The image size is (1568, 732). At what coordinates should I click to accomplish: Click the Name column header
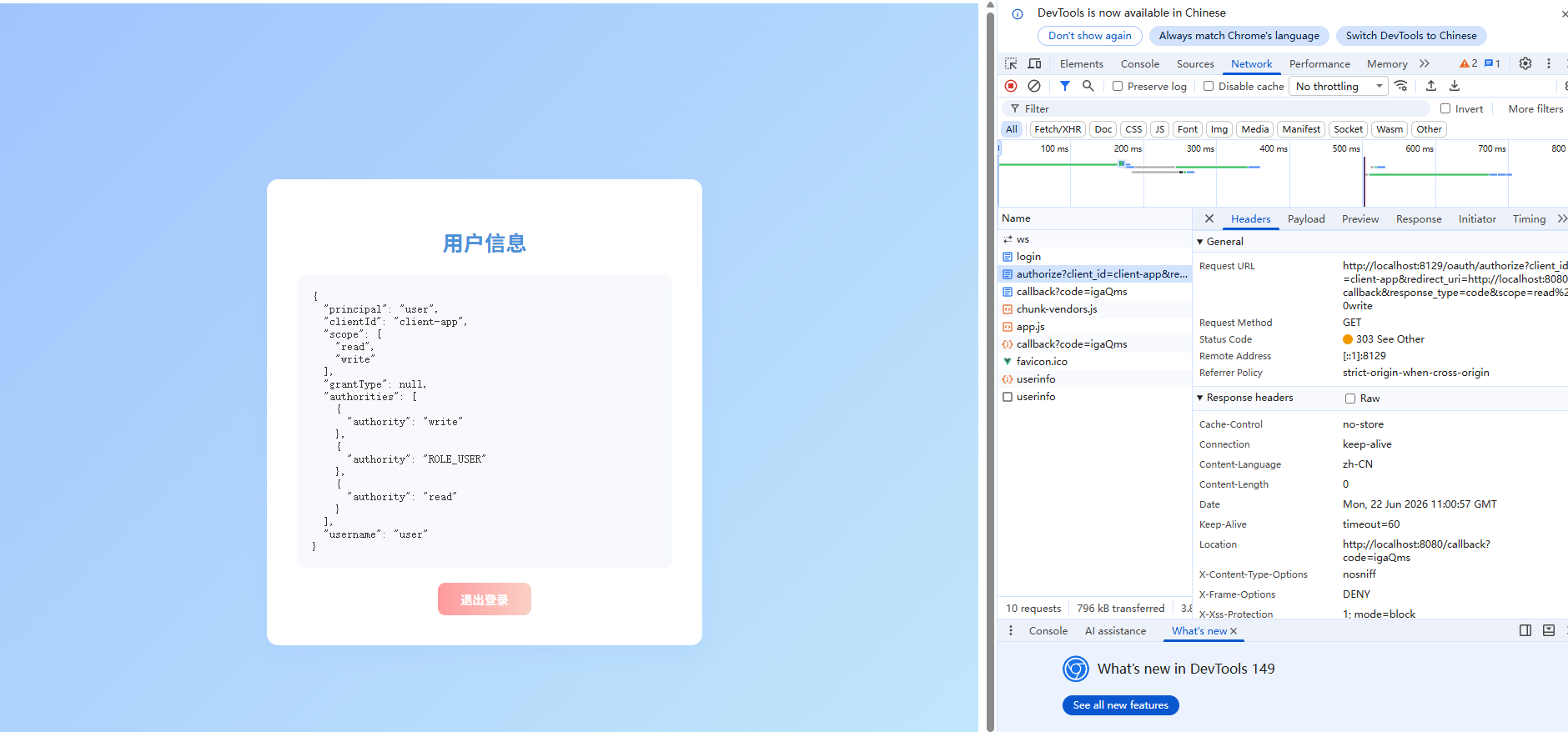click(x=1094, y=218)
